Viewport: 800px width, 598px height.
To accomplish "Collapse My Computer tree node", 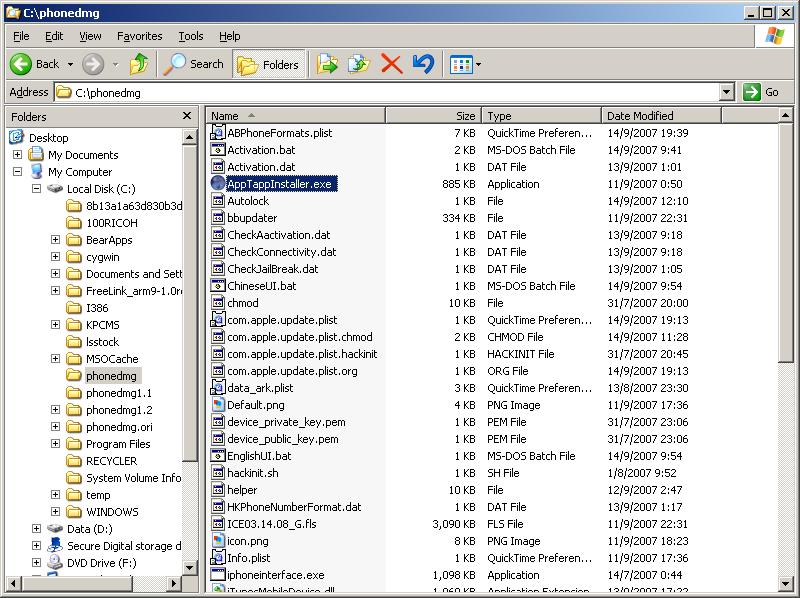I will (x=17, y=171).
